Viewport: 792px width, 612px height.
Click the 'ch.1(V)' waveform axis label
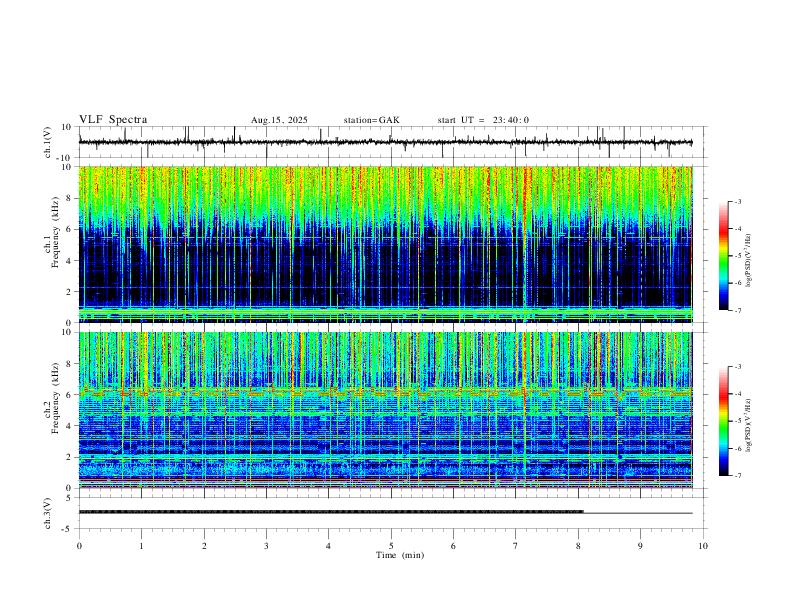point(48,142)
